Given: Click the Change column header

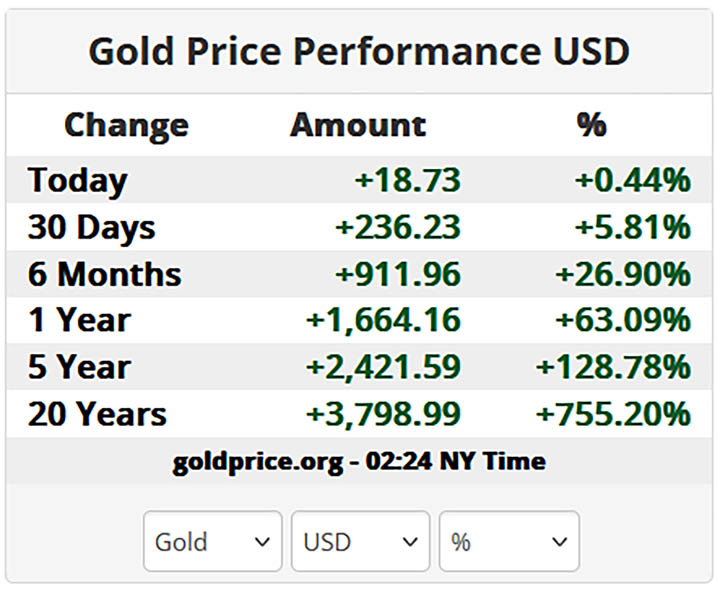Looking at the screenshot, I should [x=126, y=125].
